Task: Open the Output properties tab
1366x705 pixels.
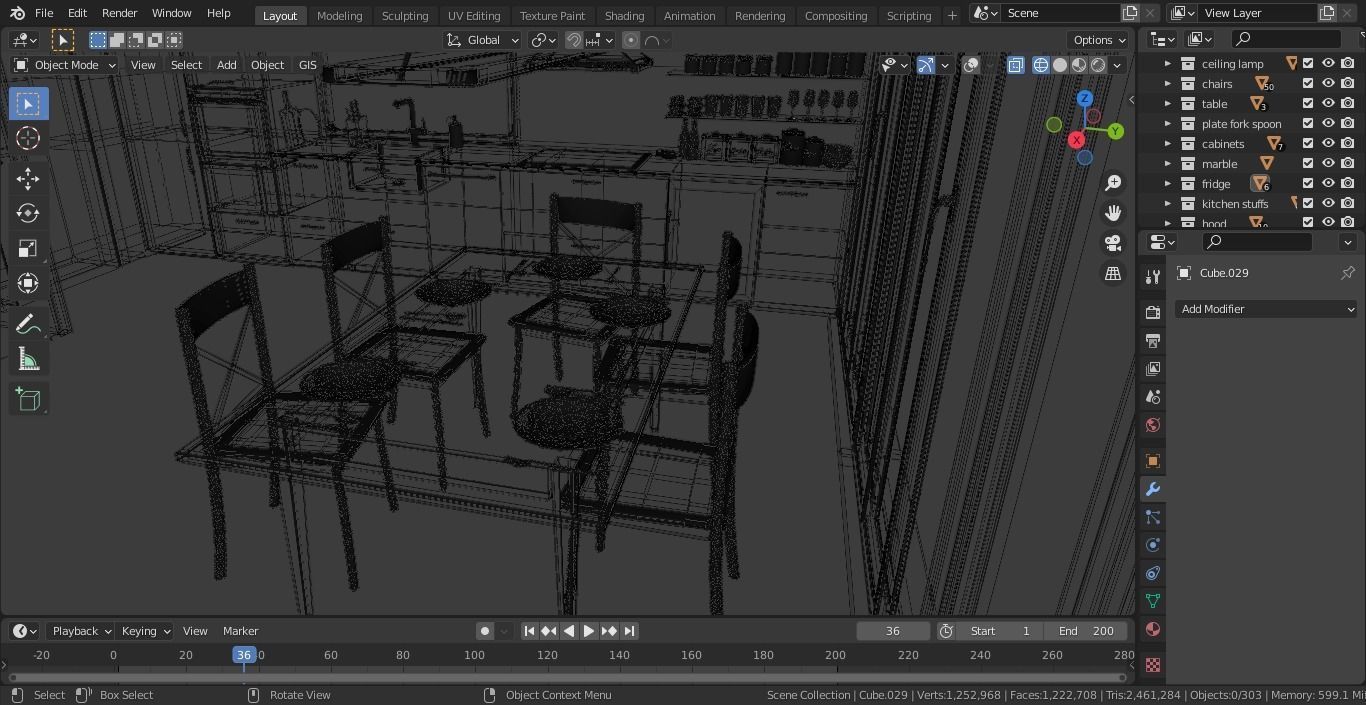Action: pyautogui.click(x=1153, y=341)
